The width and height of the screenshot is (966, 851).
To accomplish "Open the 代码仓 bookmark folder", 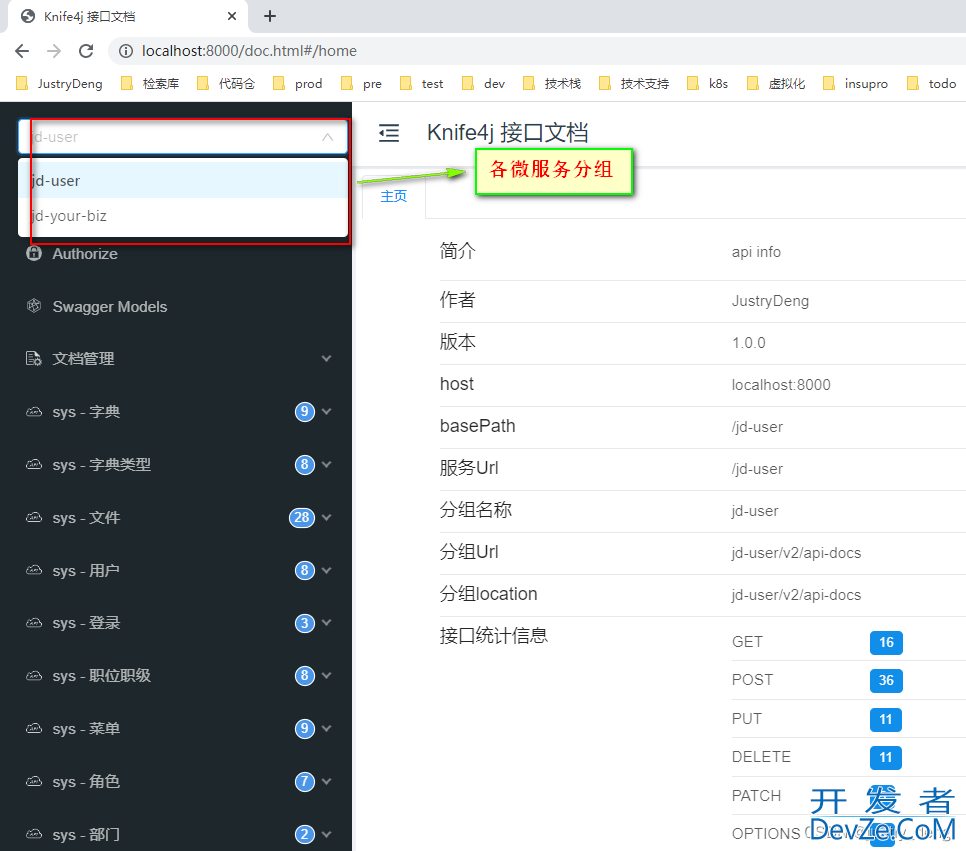I will pos(226,84).
